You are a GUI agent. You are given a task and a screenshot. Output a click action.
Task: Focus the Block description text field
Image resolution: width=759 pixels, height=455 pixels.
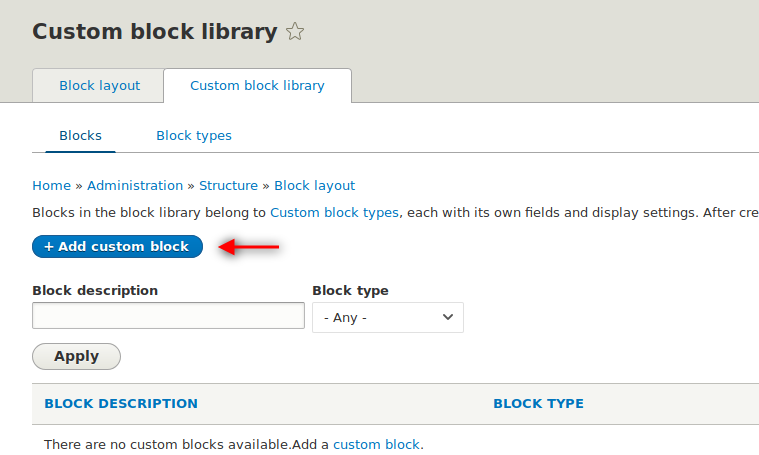tap(168, 316)
